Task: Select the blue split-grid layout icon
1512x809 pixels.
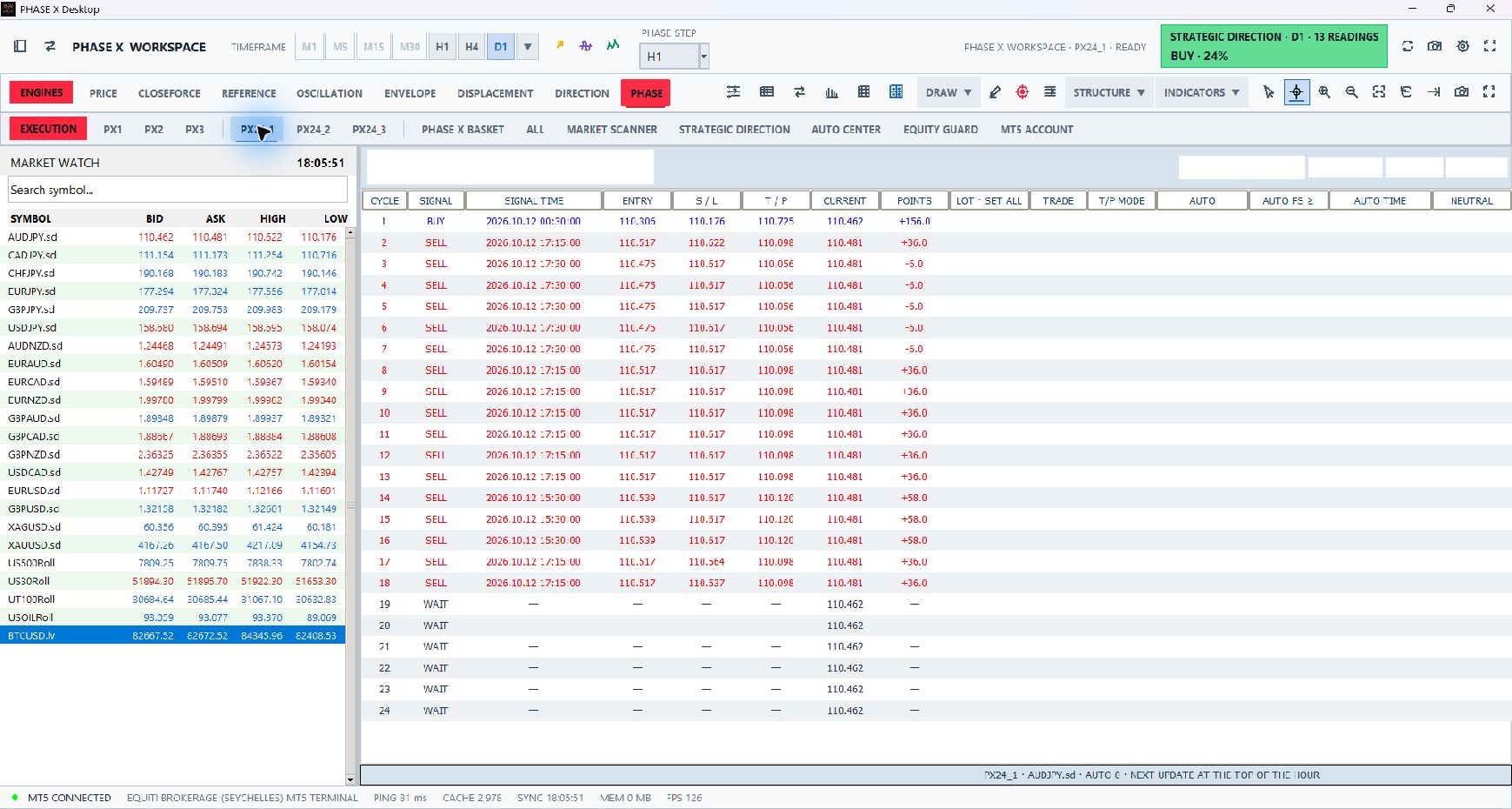Action: (x=896, y=92)
